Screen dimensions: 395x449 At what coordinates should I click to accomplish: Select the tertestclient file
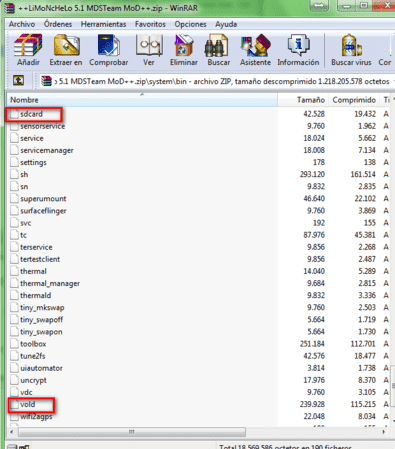[40, 259]
